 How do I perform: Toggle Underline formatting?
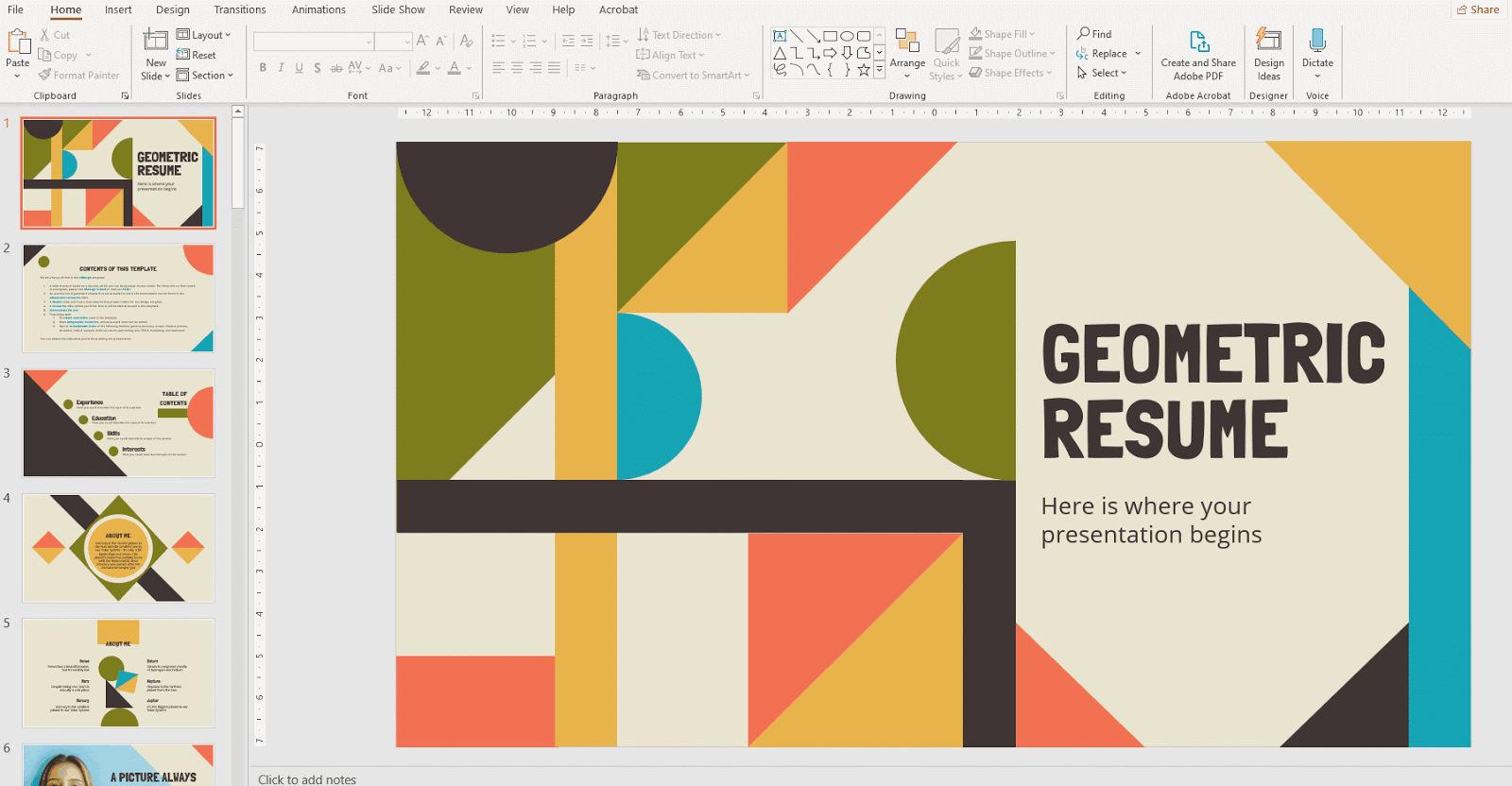pyautogui.click(x=299, y=68)
